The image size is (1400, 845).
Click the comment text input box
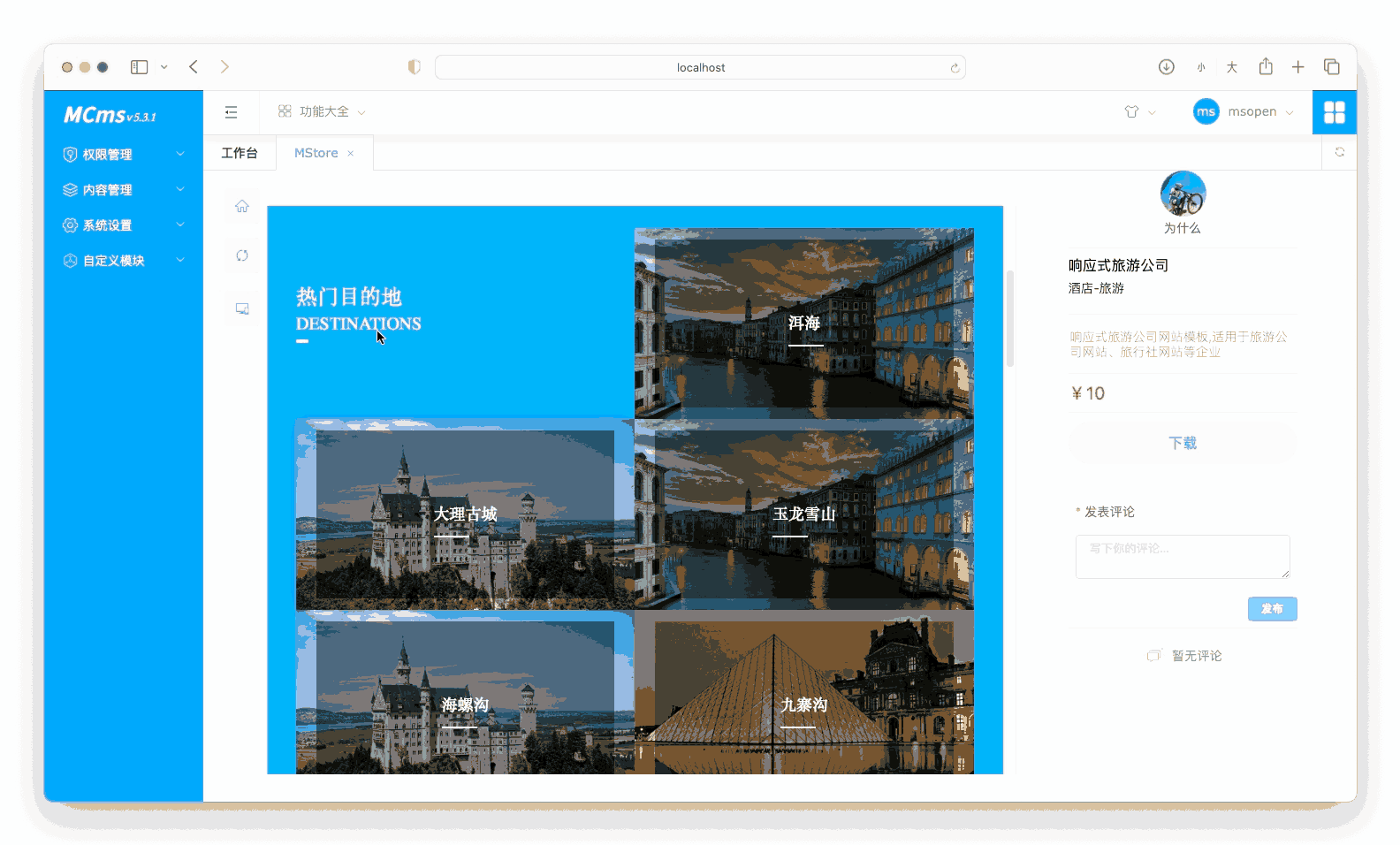(x=1182, y=556)
